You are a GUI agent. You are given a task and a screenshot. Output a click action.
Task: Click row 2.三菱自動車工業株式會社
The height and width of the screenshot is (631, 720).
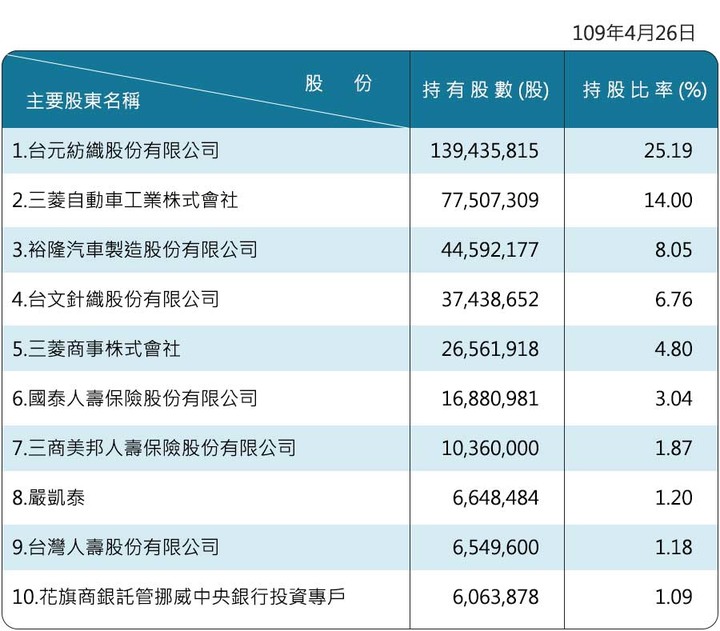[125, 200]
